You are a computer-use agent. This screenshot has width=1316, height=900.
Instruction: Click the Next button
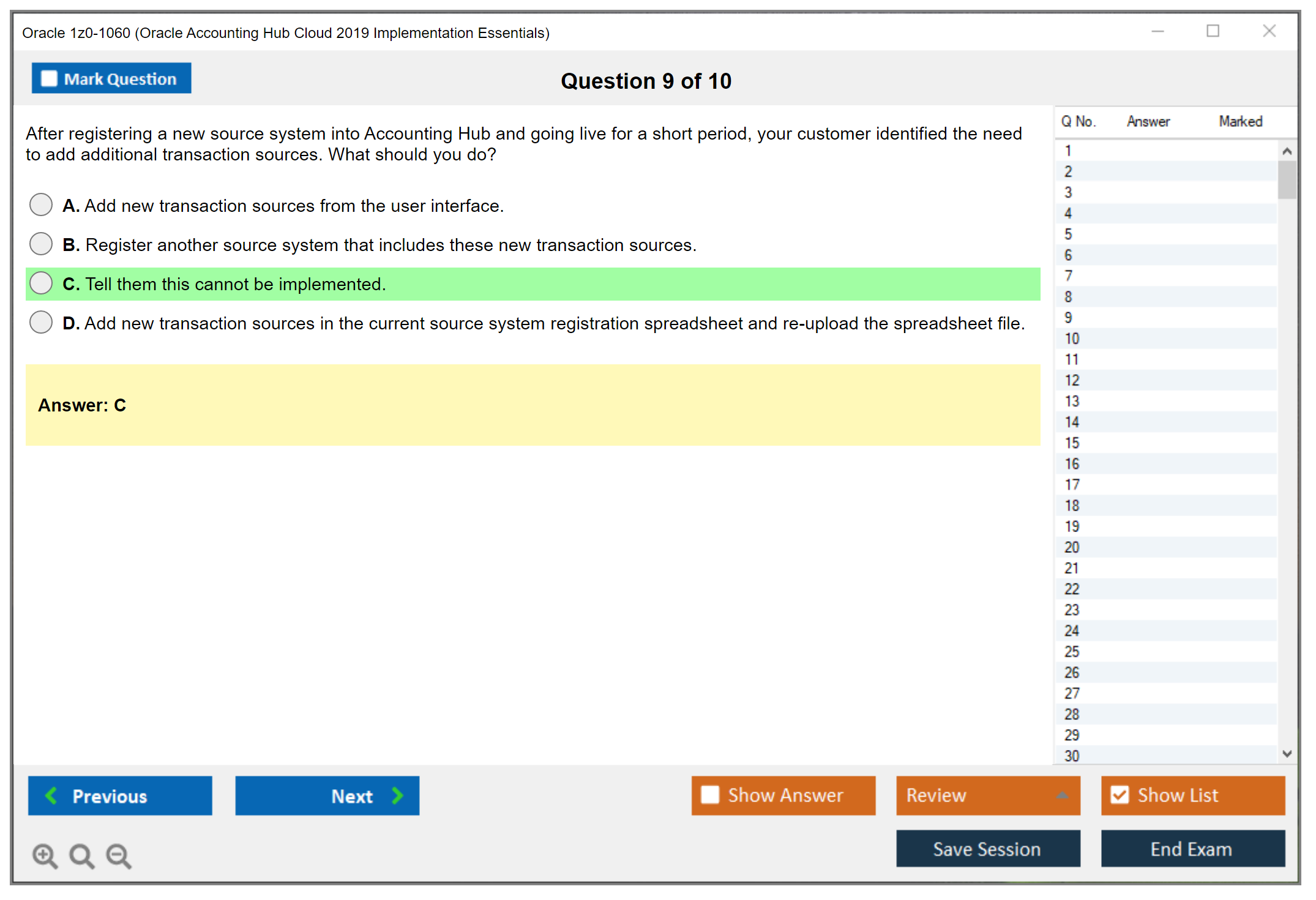coord(327,795)
